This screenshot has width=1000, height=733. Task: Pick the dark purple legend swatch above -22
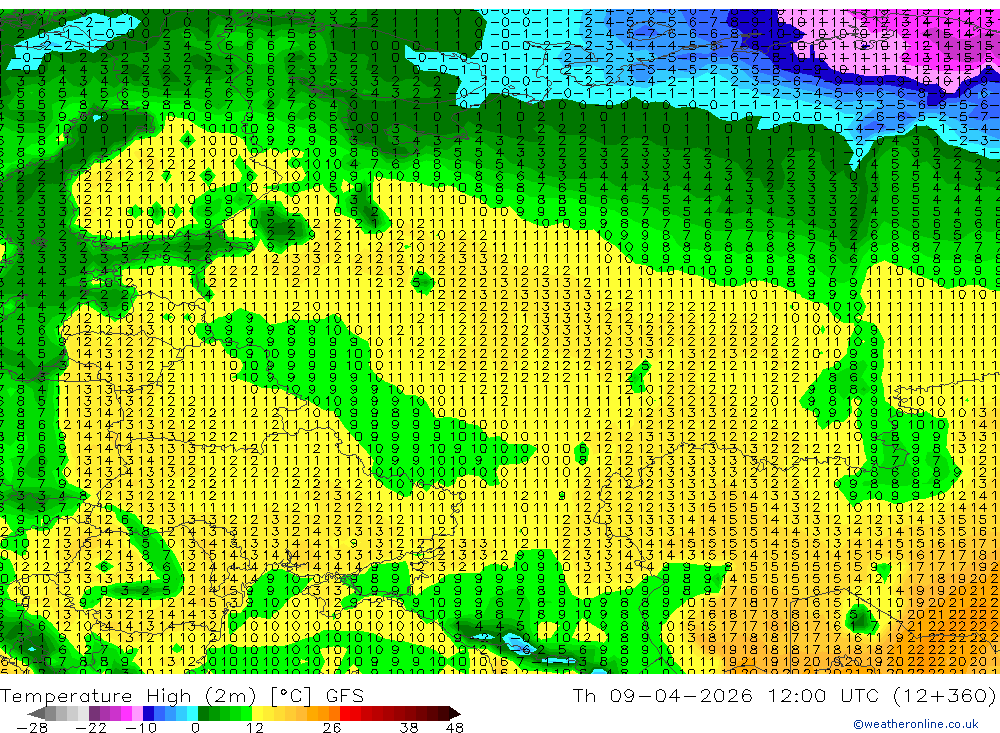[94, 714]
